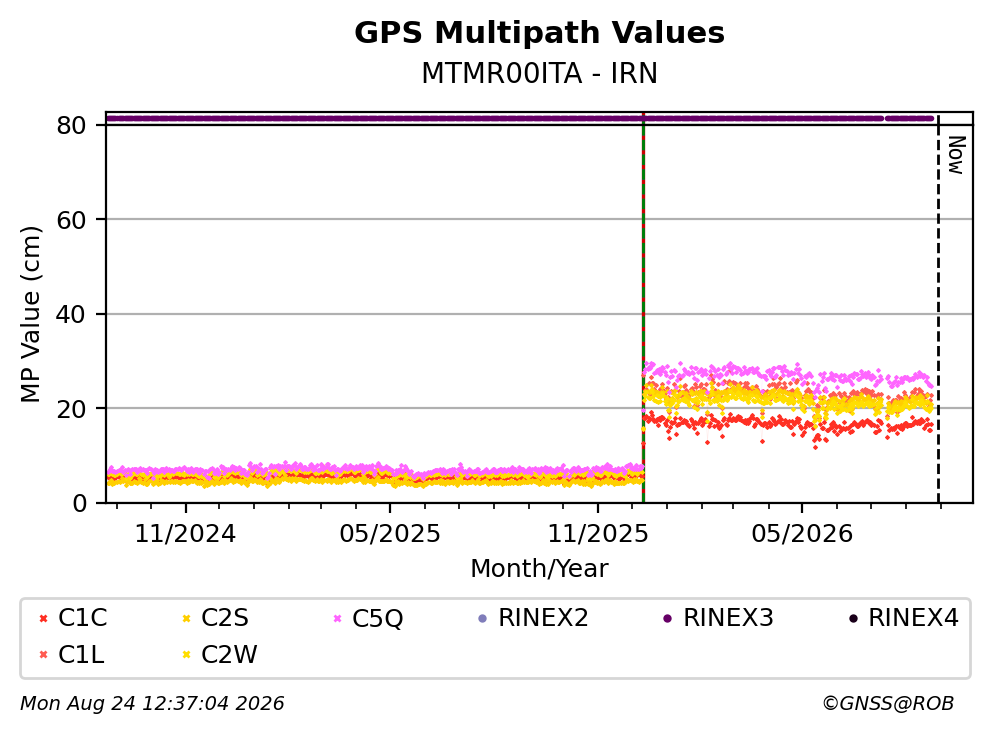Click the C1C red legend marker

click(x=43, y=619)
